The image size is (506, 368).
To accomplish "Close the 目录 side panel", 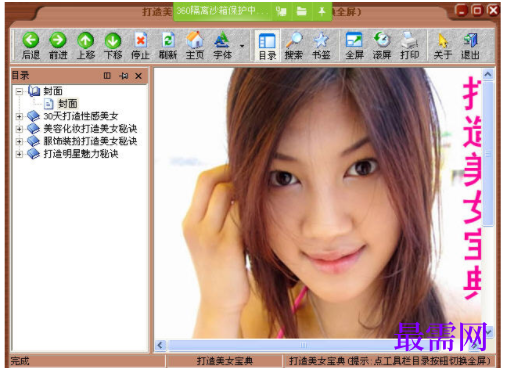I will click(138, 76).
